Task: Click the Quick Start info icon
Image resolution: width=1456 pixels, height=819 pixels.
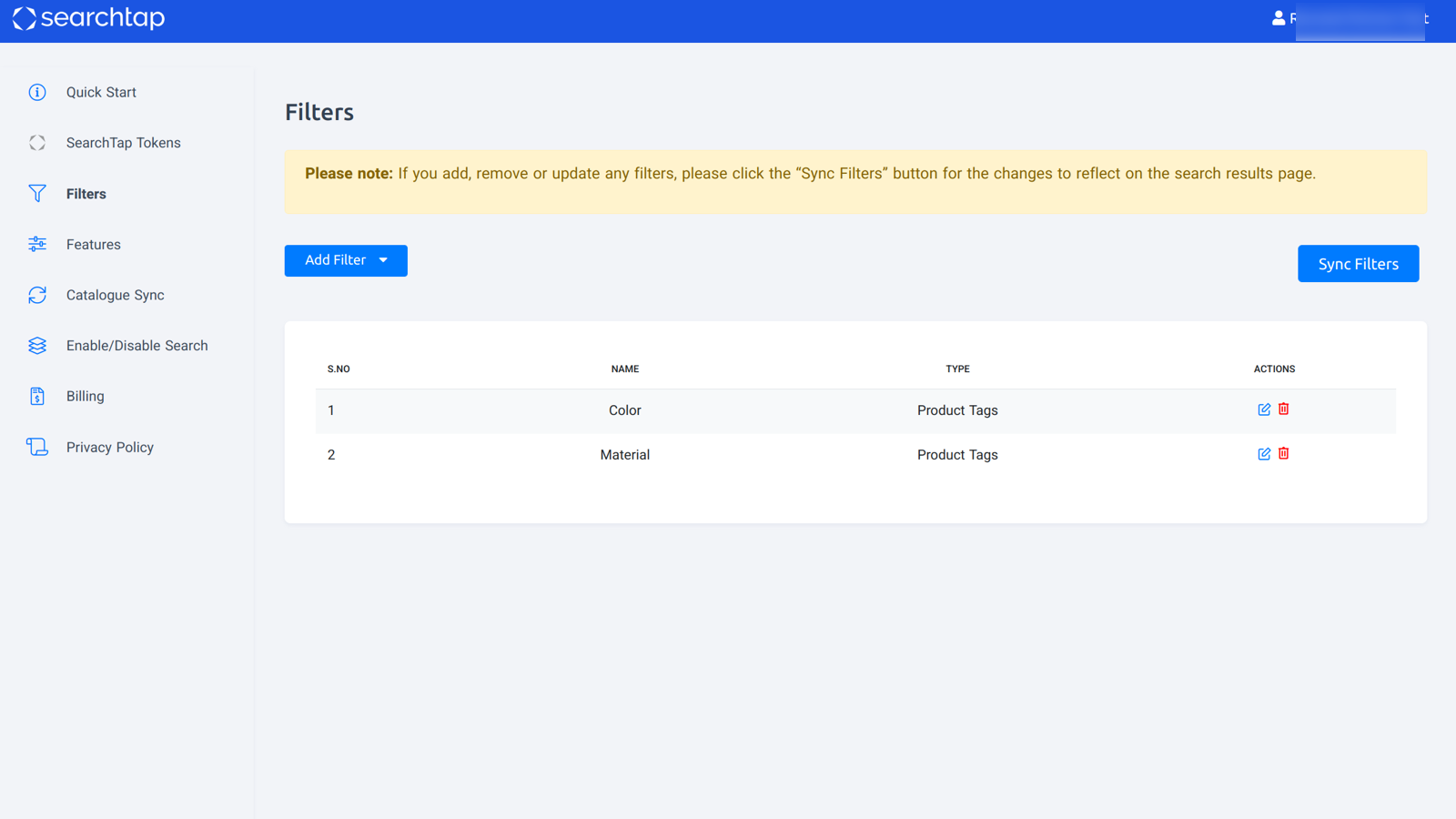Action: click(37, 92)
